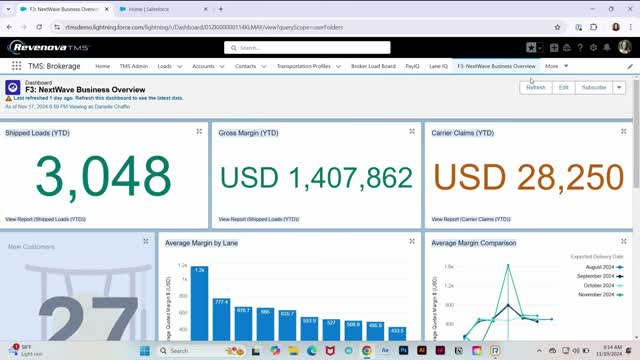Click the 3,048 shipped loads metric

103,177
